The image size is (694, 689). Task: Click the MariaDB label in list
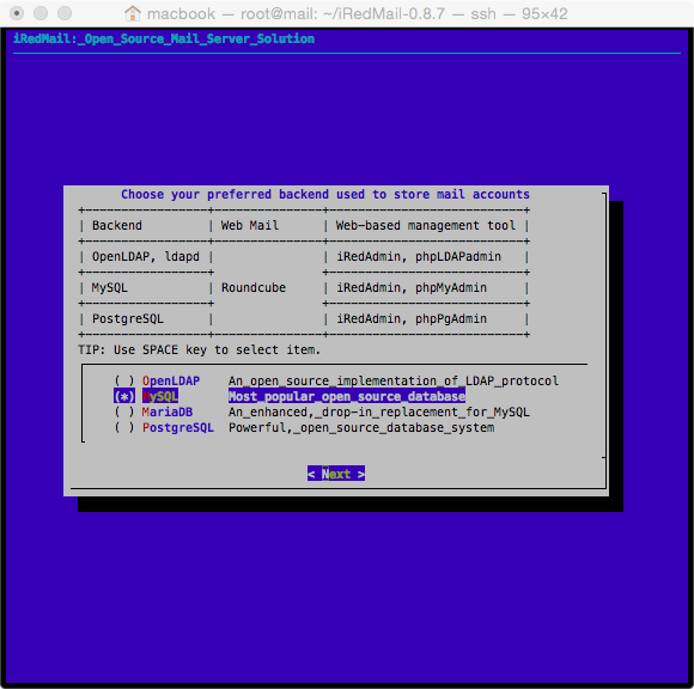point(167,412)
